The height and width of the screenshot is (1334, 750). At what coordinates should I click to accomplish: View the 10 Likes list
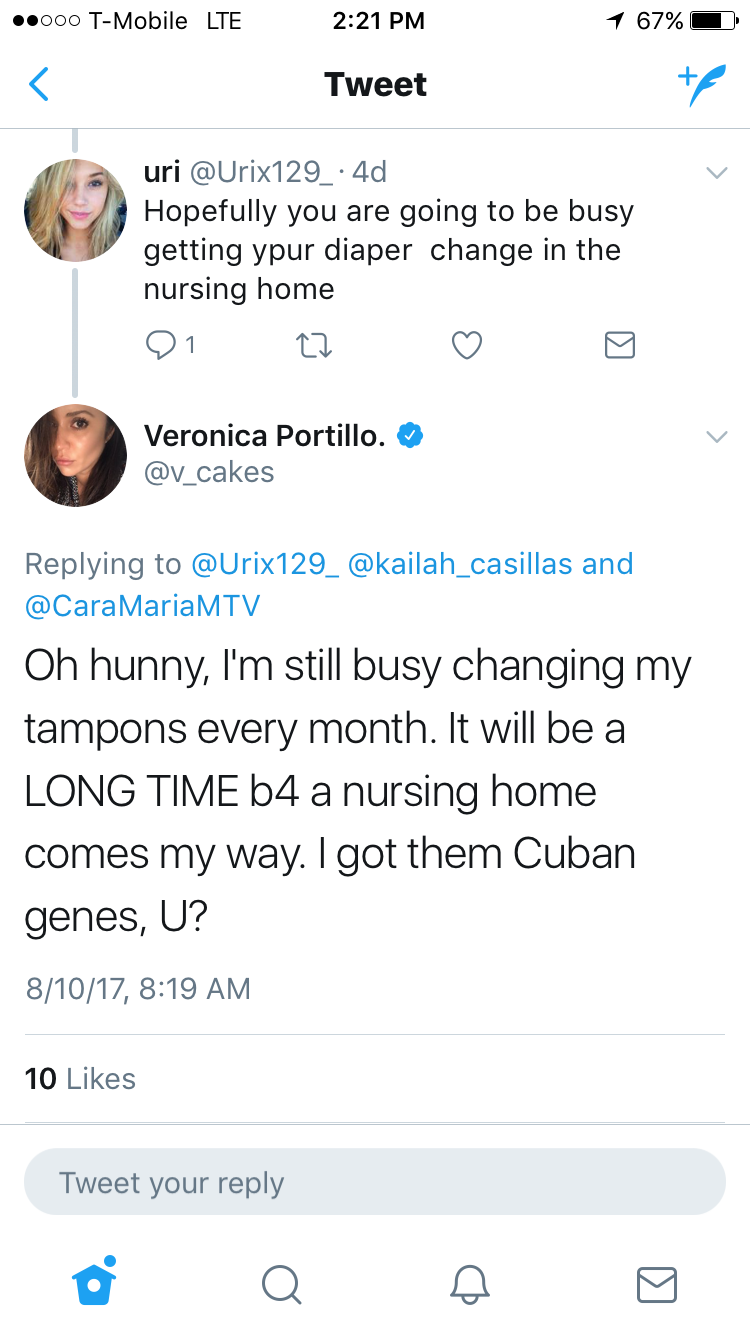[x=80, y=1079]
